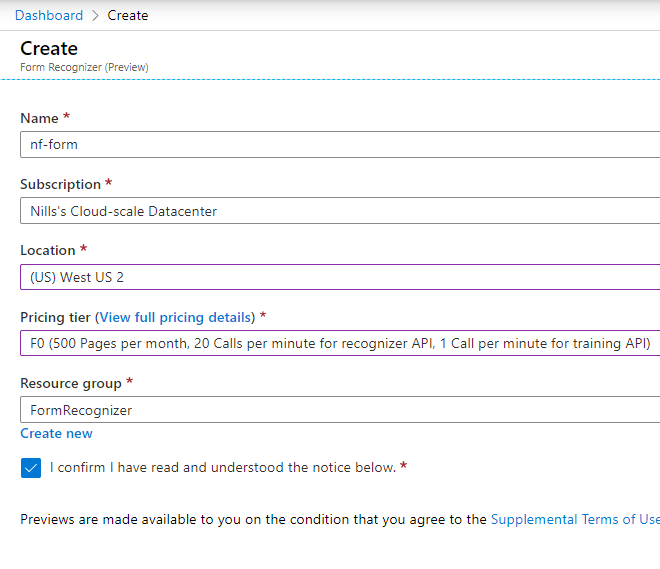Image resolution: width=660 pixels, height=569 pixels.
Task: Open the Location dropdown showing West US 2
Action: click(340, 277)
